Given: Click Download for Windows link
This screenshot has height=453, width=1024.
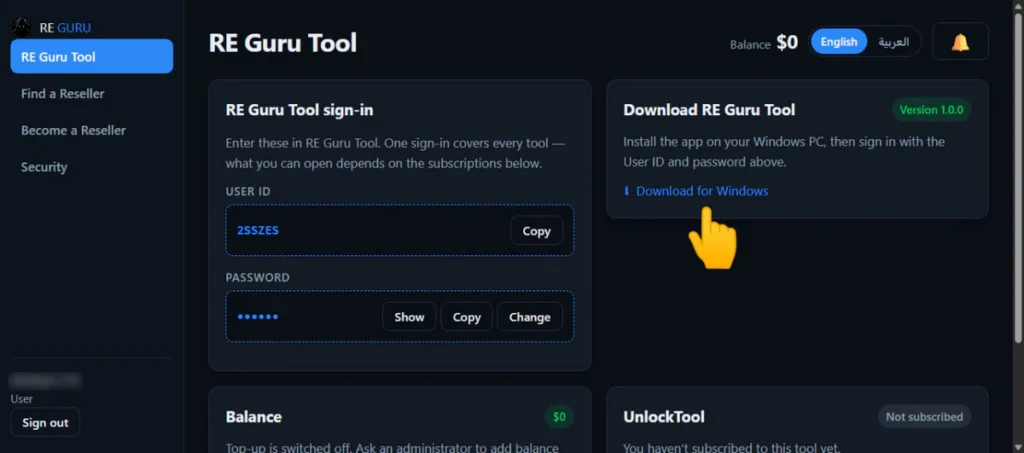Looking at the screenshot, I should click(696, 191).
